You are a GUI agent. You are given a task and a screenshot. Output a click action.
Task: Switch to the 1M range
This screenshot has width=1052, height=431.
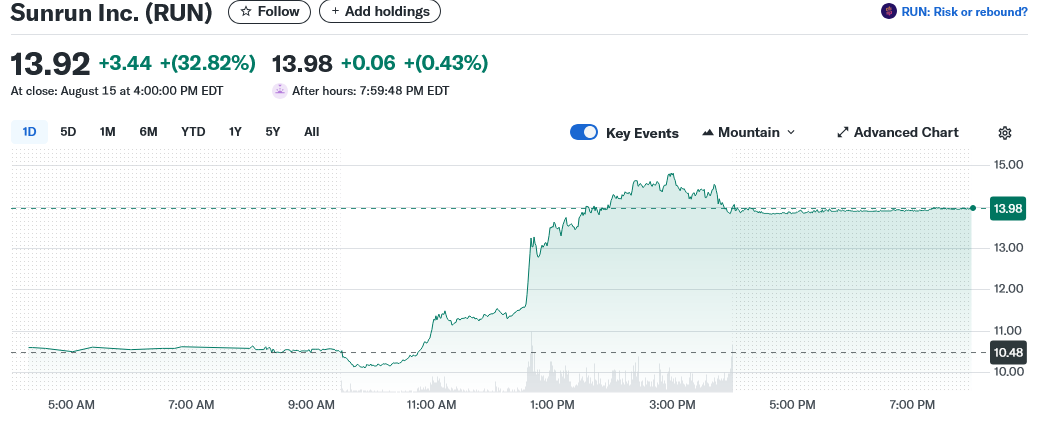(x=107, y=132)
